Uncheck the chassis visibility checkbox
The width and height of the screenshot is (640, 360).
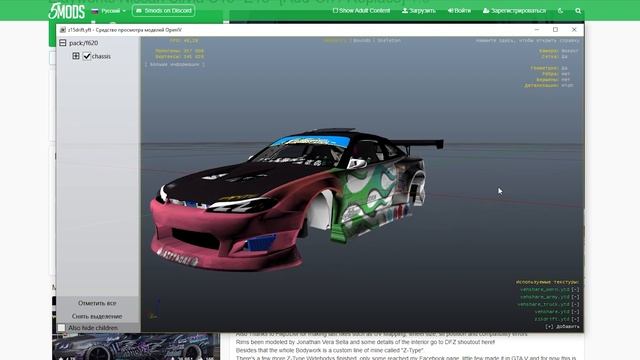click(87, 56)
